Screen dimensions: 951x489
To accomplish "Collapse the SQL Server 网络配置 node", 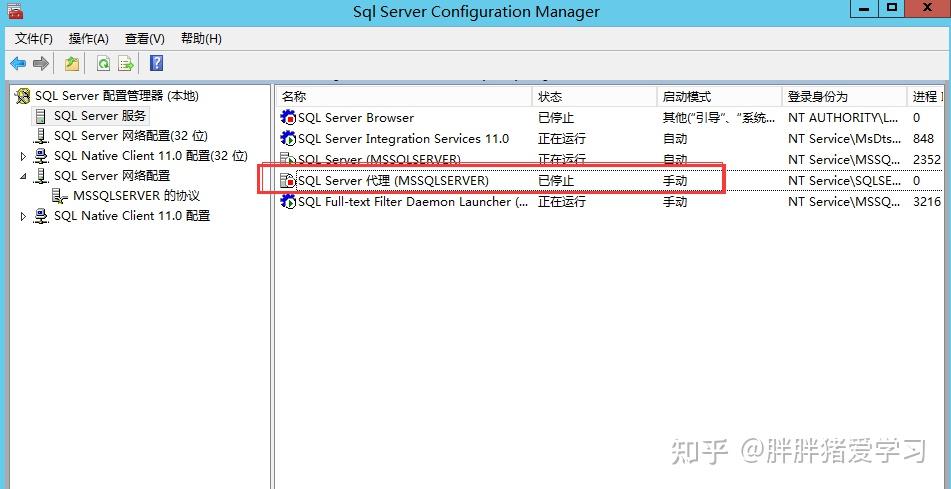I will click(23, 177).
